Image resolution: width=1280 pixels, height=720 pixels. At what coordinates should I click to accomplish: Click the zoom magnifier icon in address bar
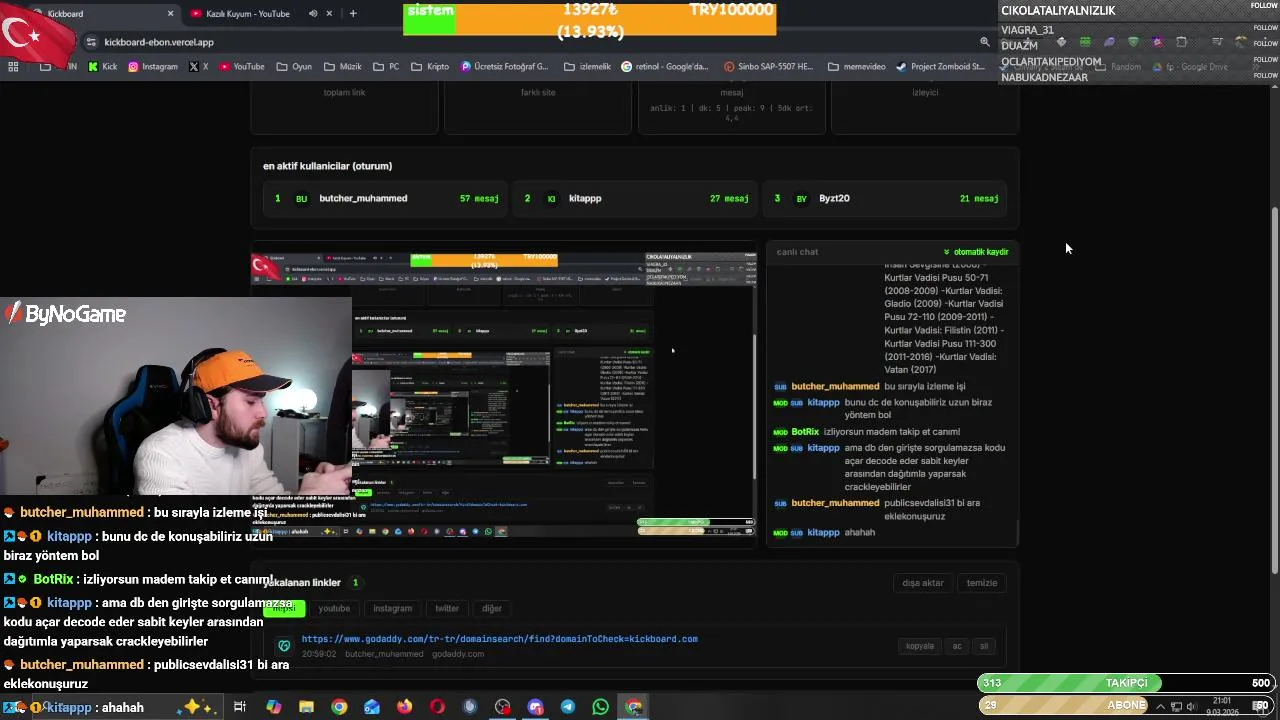[984, 42]
